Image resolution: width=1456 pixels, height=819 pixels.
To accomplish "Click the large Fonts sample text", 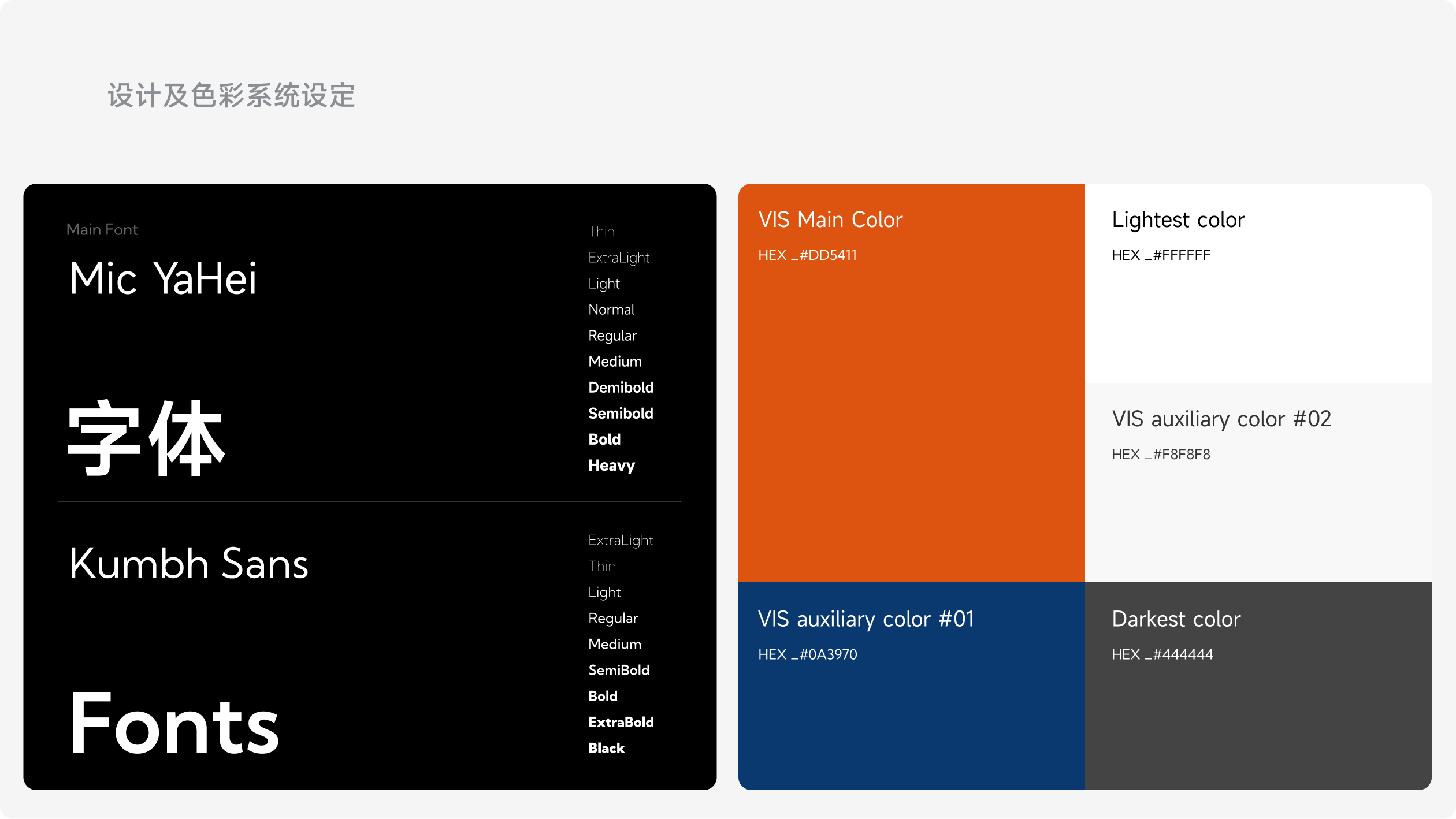I will (174, 723).
